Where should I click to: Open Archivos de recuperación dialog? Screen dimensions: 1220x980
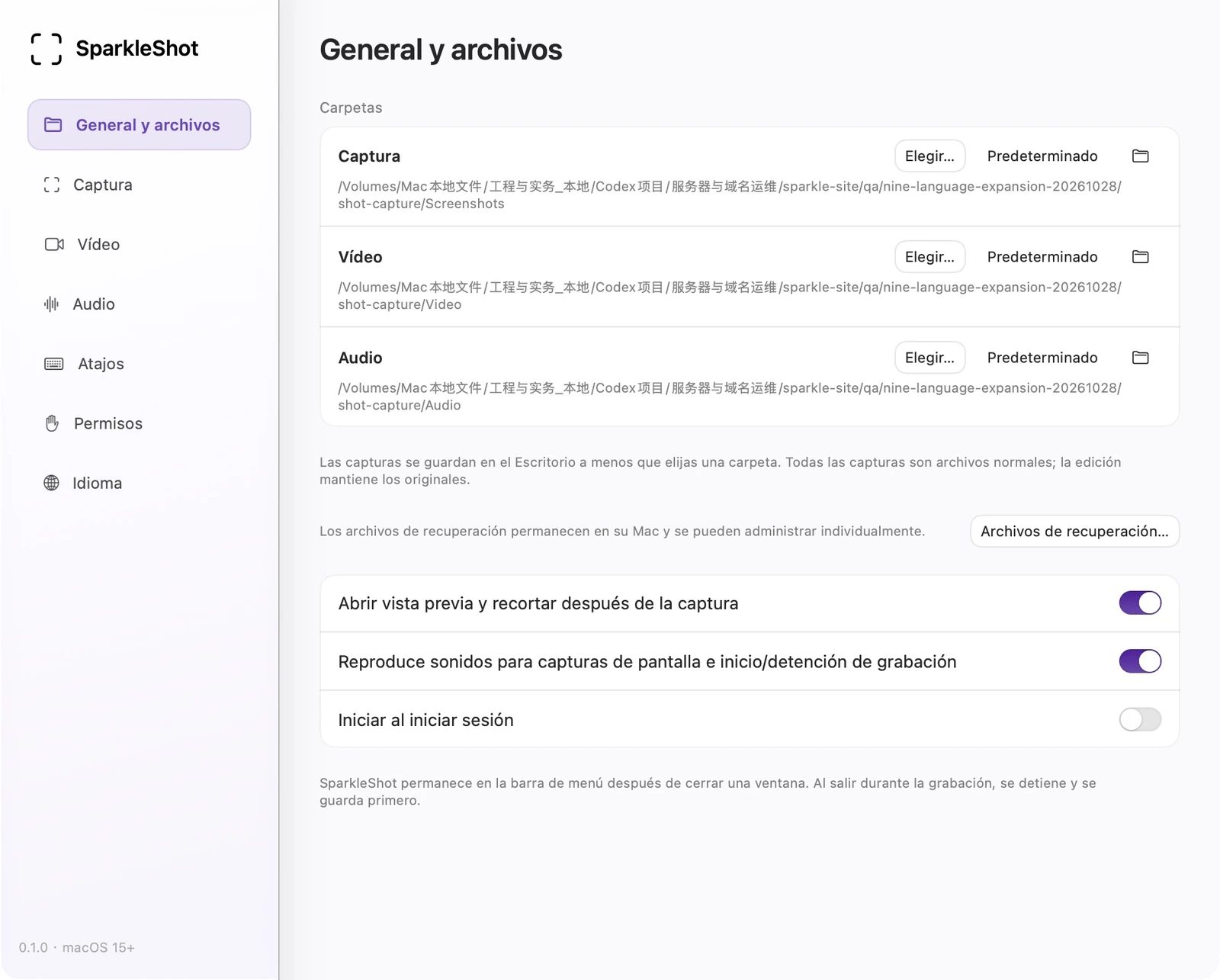pos(1074,532)
